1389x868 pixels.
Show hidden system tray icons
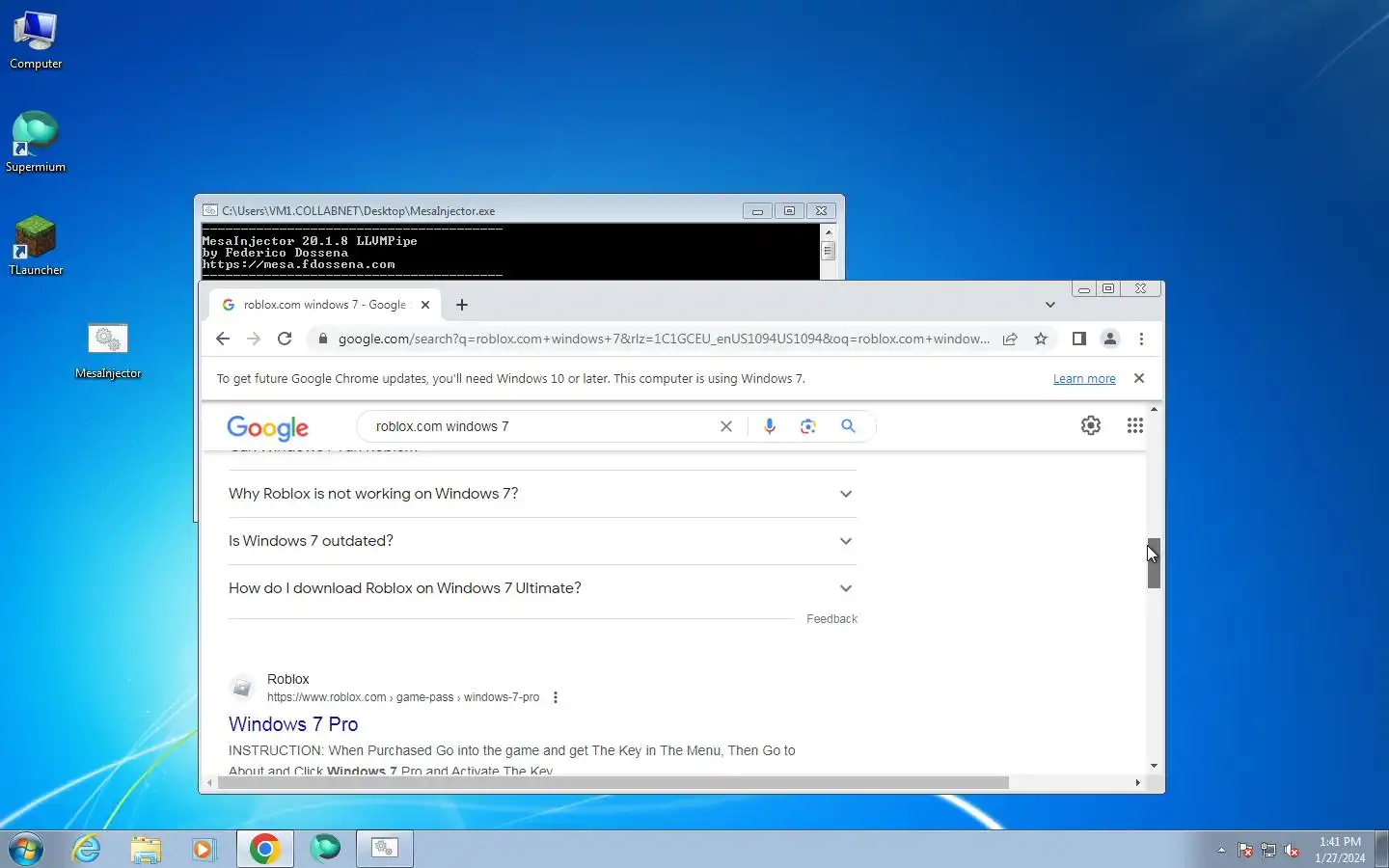pos(1221,850)
